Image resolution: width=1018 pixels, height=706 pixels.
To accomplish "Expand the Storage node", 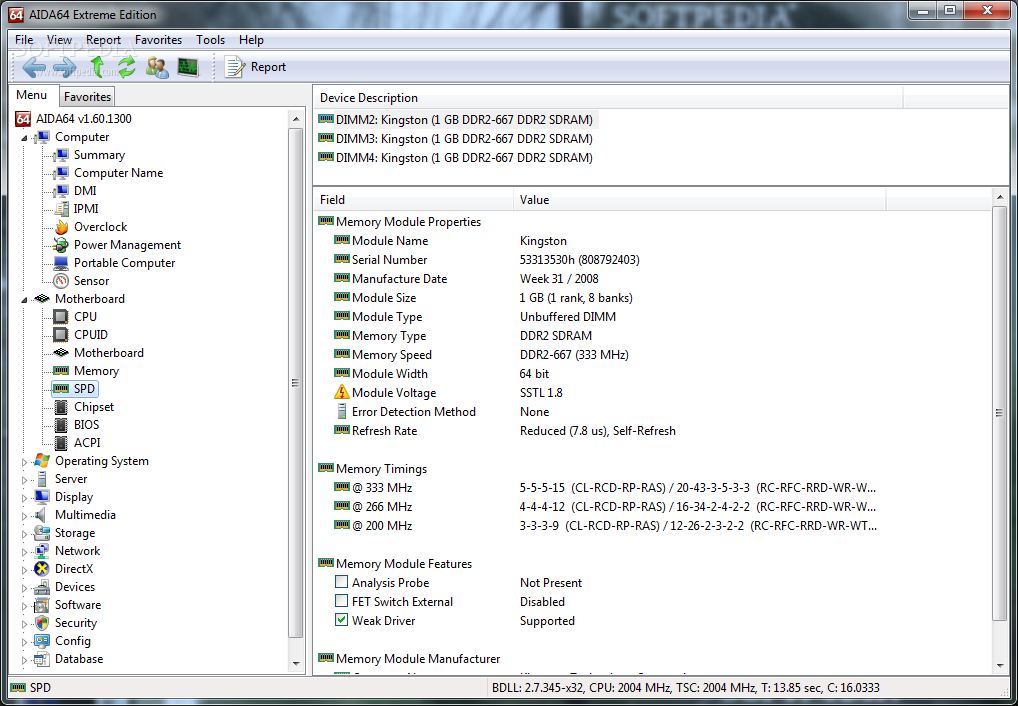I will click(25, 534).
